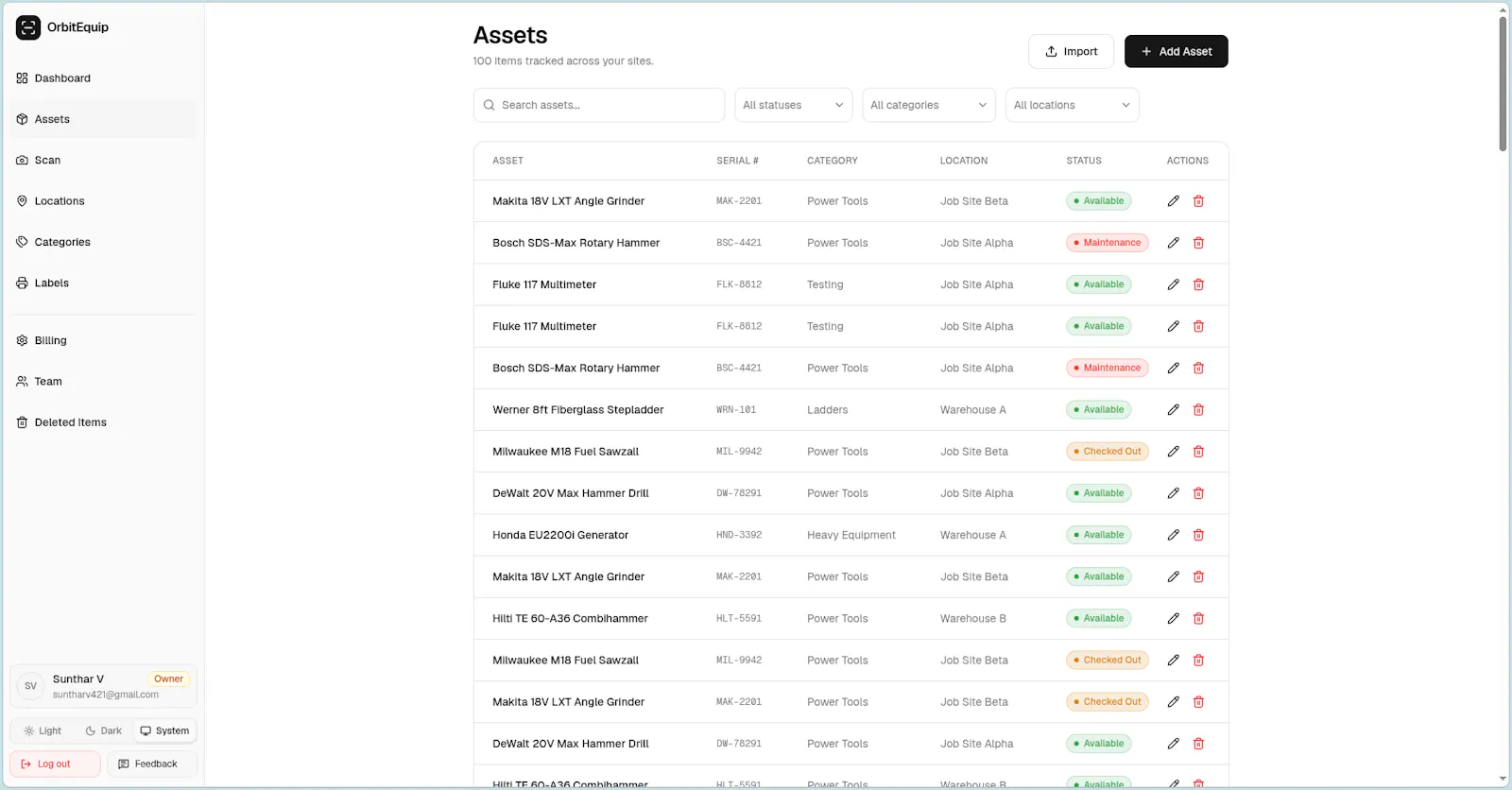Switch to Light theme

tap(43, 730)
